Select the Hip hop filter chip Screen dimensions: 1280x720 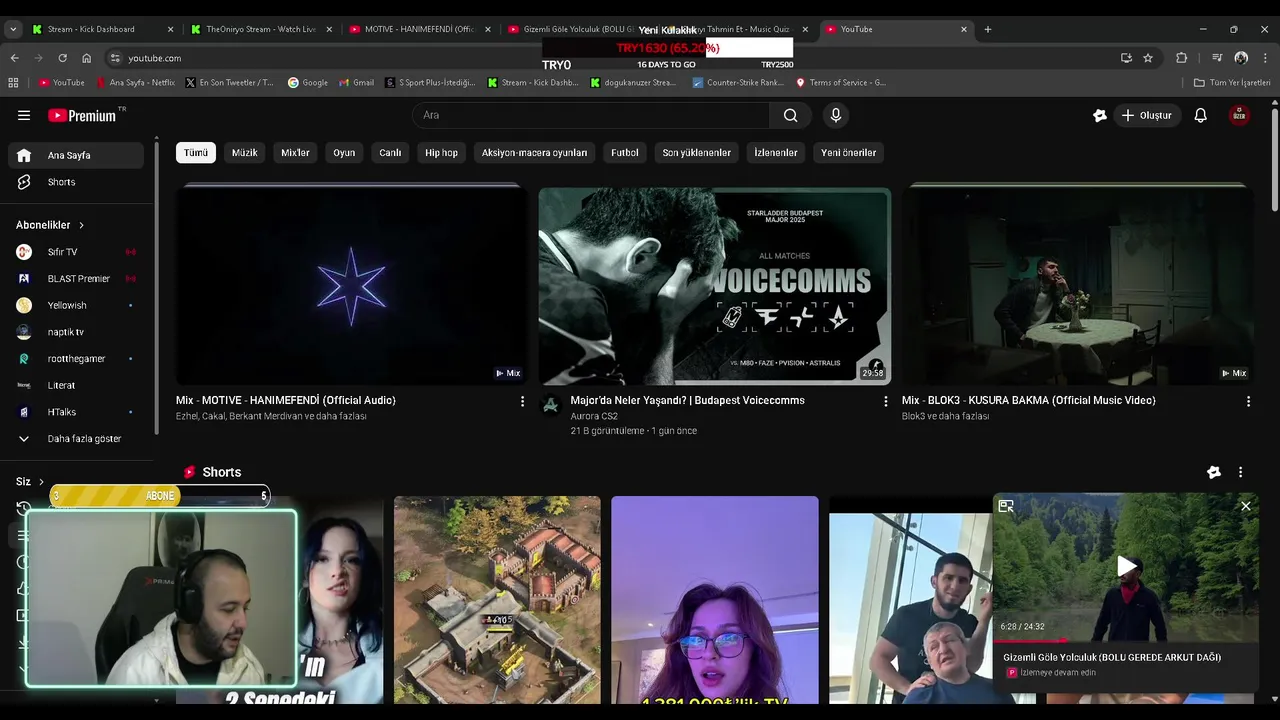441,153
